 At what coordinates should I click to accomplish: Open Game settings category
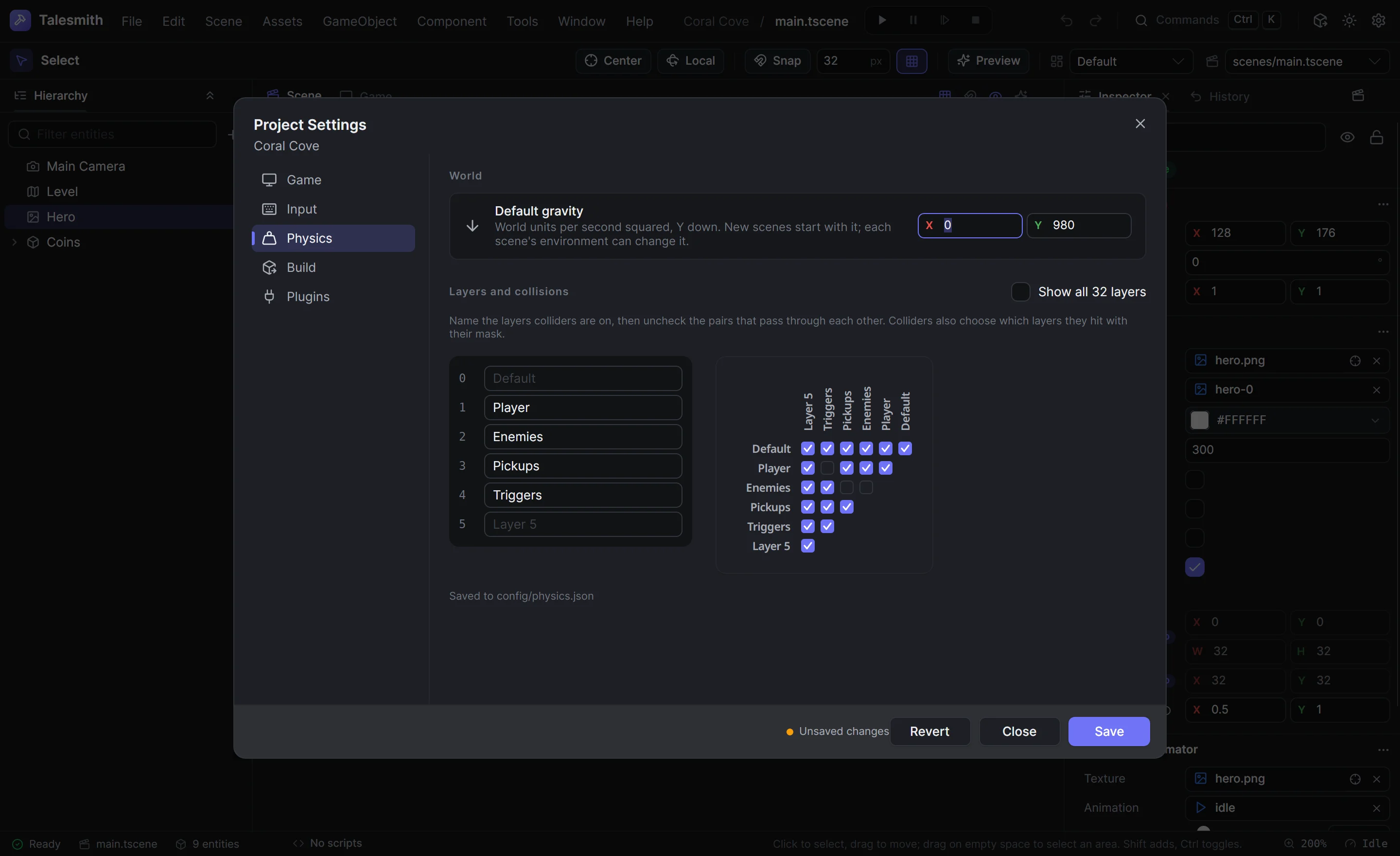coord(333,179)
